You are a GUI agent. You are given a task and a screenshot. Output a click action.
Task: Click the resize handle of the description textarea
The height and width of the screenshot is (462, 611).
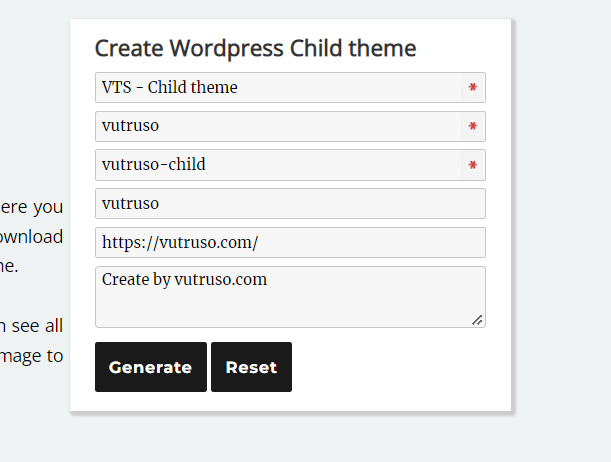[x=477, y=320]
